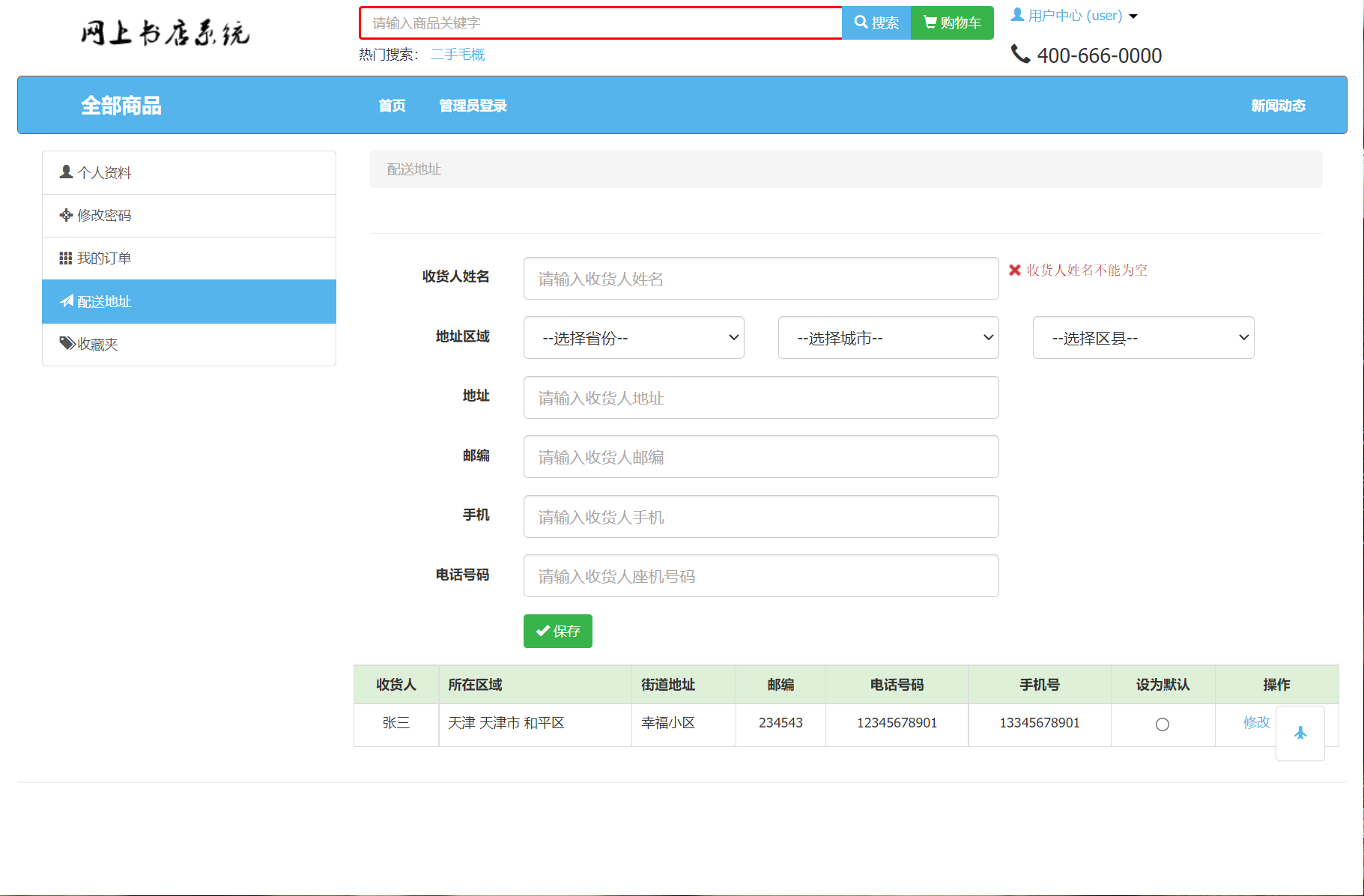This screenshot has height=896, width=1364.
Task: Click the paper plane icon for 配送地址
Action: [66, 301]
